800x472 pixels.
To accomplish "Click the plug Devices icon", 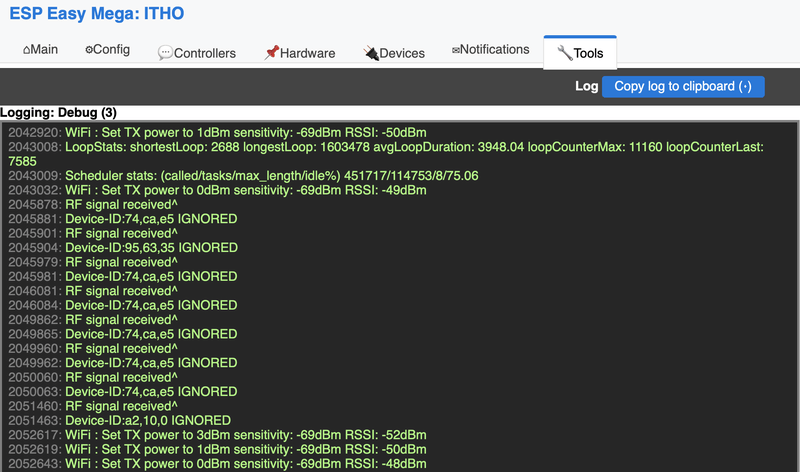I will pos(371,53).
